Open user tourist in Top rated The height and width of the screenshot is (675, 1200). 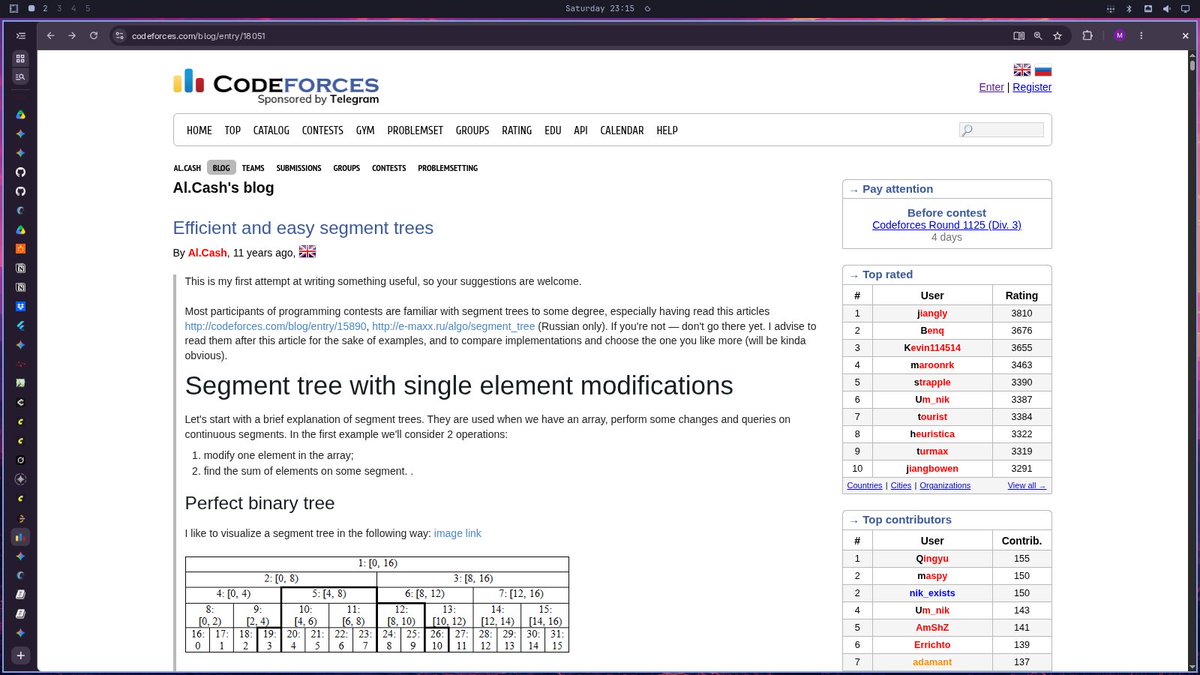(x=932, y=416)
